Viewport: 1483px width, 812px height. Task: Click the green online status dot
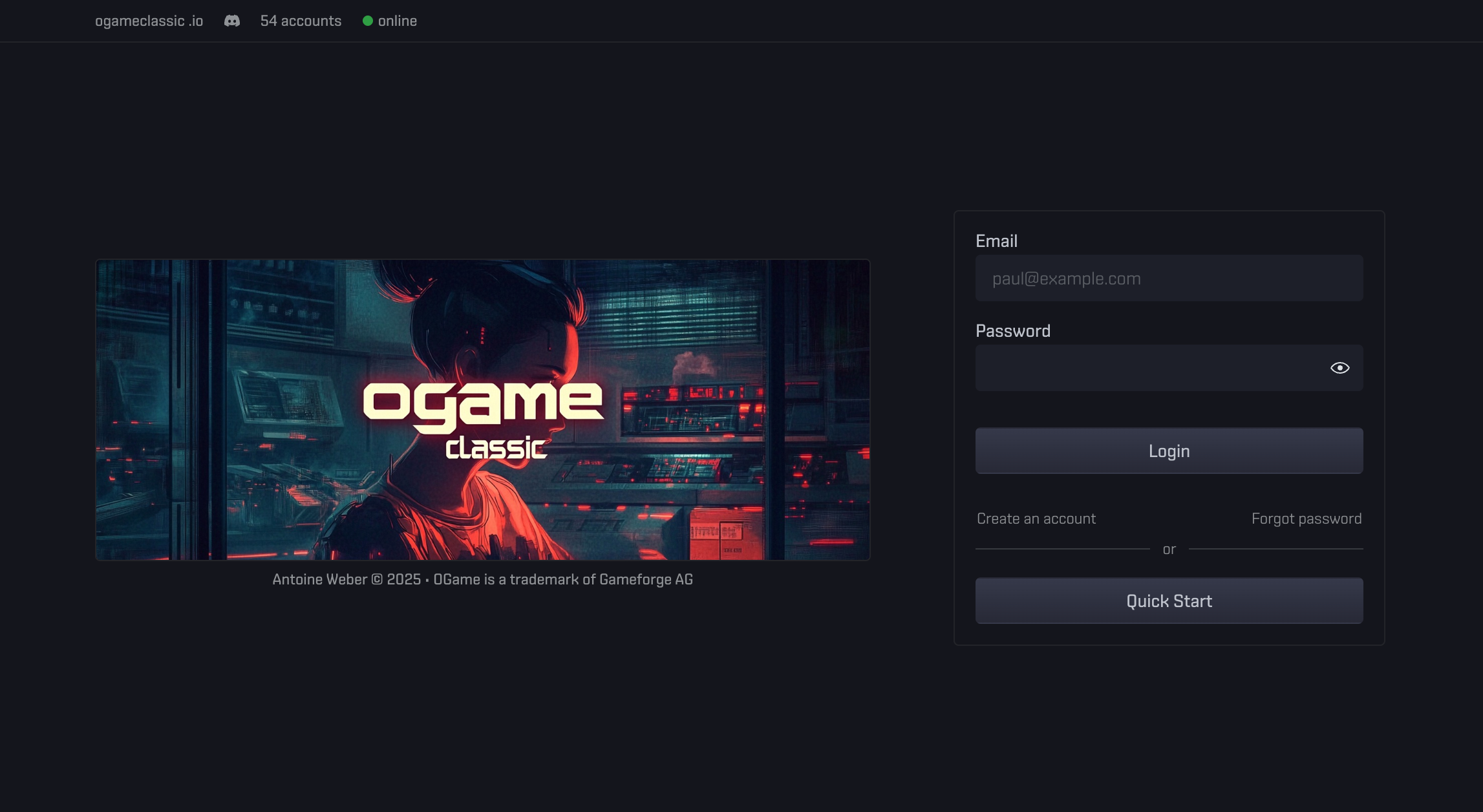click(x=368, y=21)
